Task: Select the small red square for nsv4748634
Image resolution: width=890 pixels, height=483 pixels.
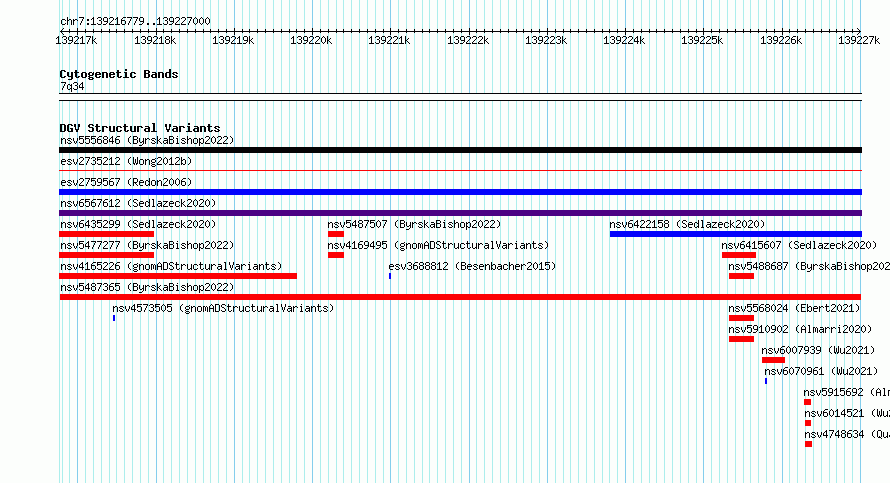Action: (x=808, y=444)
